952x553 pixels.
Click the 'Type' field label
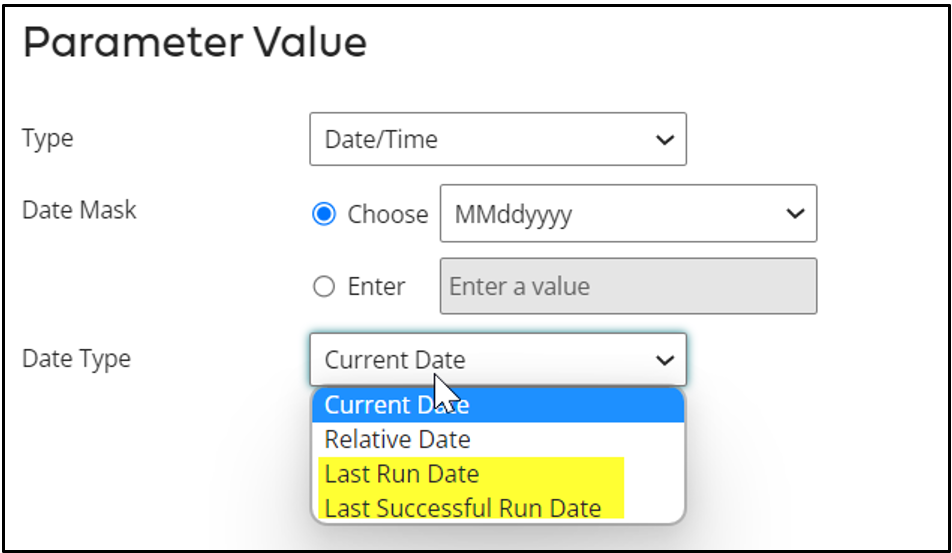pyautogui.click(x=48, y=139)
